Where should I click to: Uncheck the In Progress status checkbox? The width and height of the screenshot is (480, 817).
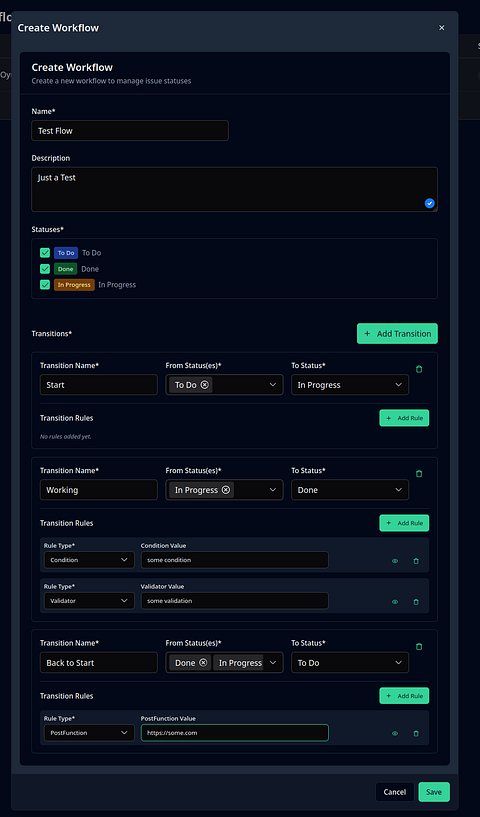click(45, 284)
